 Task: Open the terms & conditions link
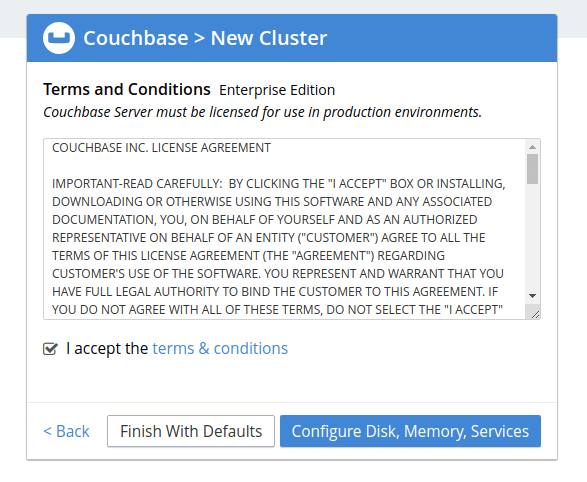[x=220, y=348]
